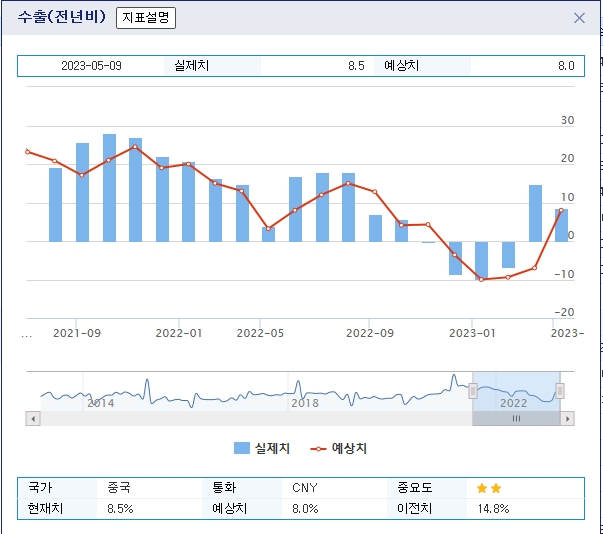Toggle the 실제치 legend series
The width and height of the screenshot is (603, 534).
pos(262,448)
